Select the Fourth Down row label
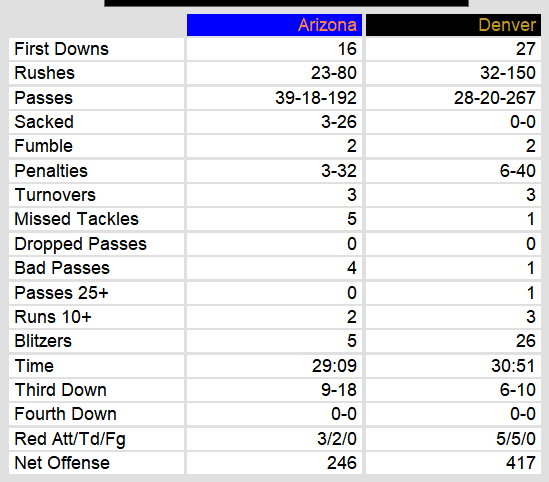The image size is (549, 482). pos(65,414)
